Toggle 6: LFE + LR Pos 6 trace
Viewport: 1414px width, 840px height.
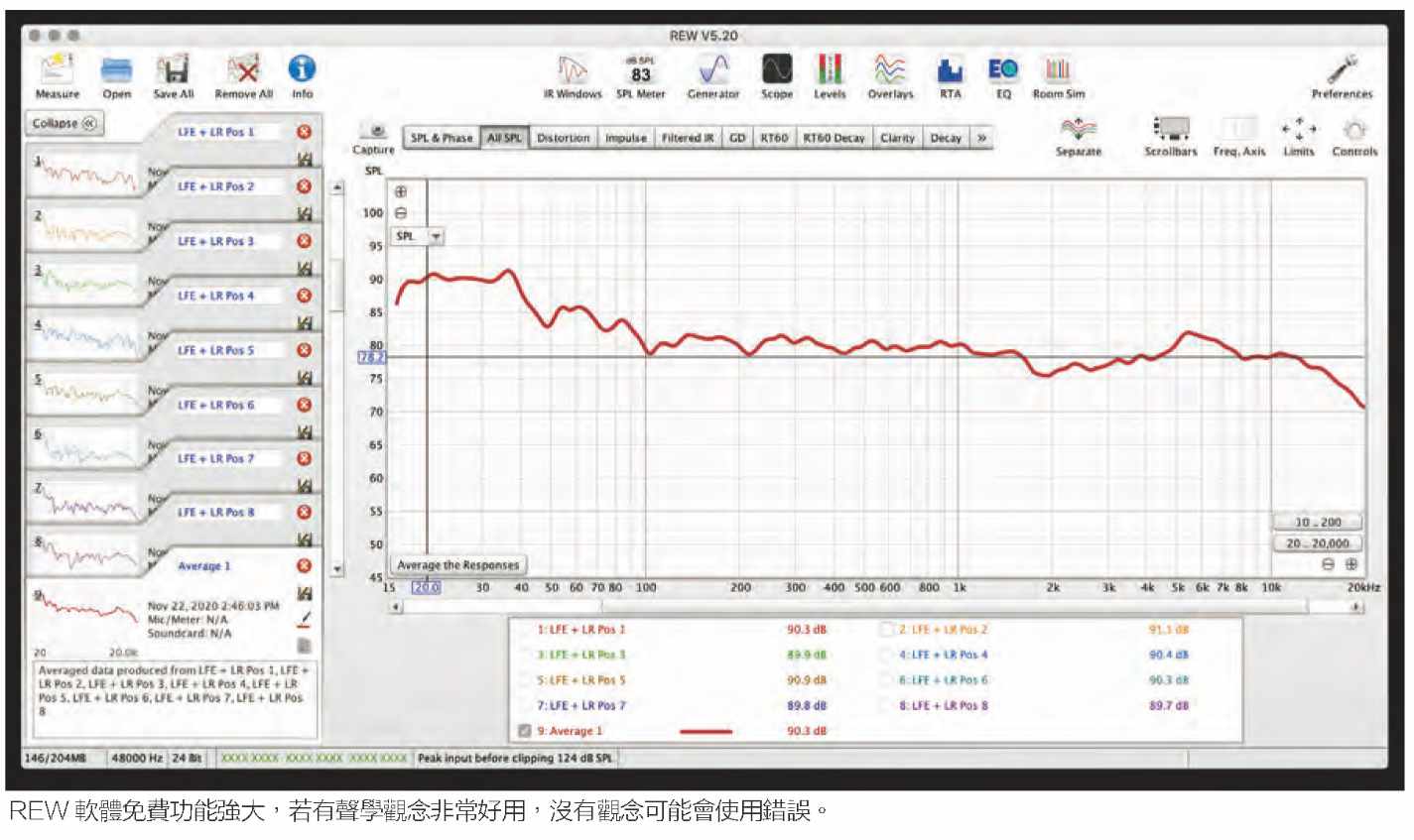pyautogui.click(x=887, y=681)
